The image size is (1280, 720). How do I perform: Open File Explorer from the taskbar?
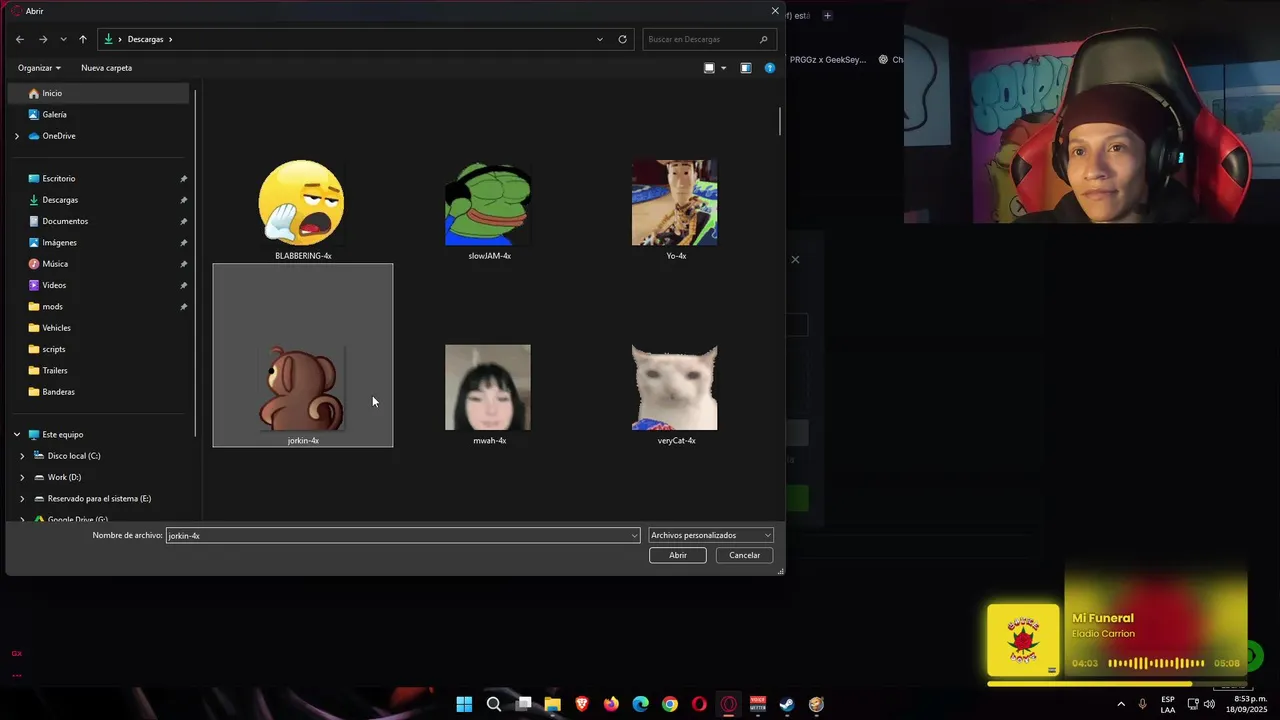[x=552, y=704]
